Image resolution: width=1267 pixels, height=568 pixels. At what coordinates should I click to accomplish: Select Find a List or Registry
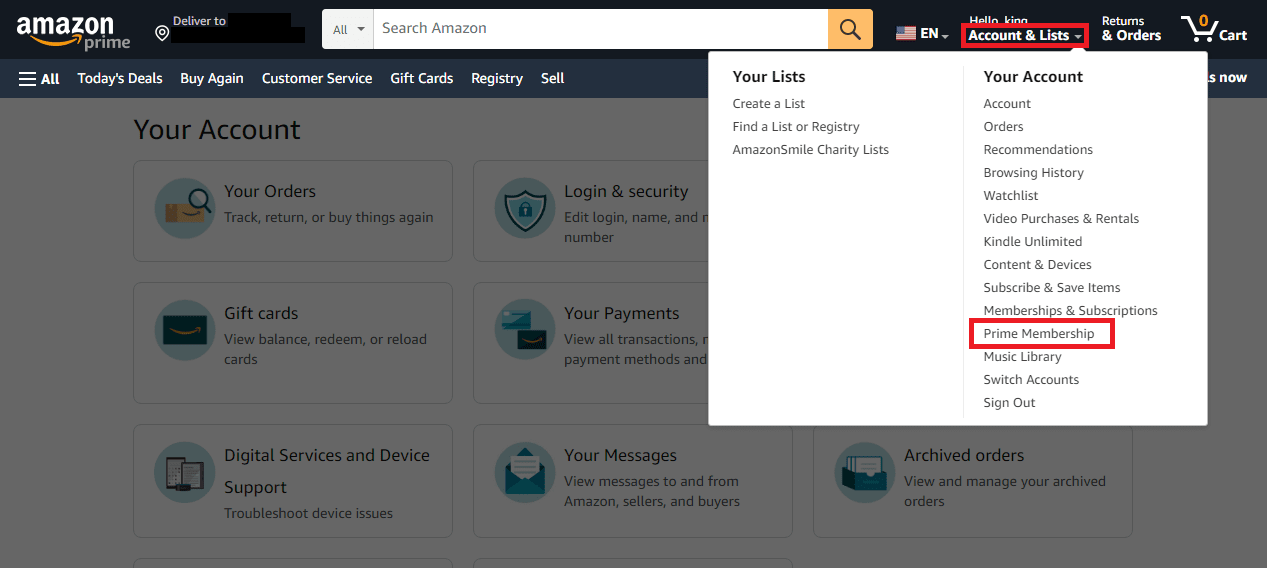click(796, 127)
